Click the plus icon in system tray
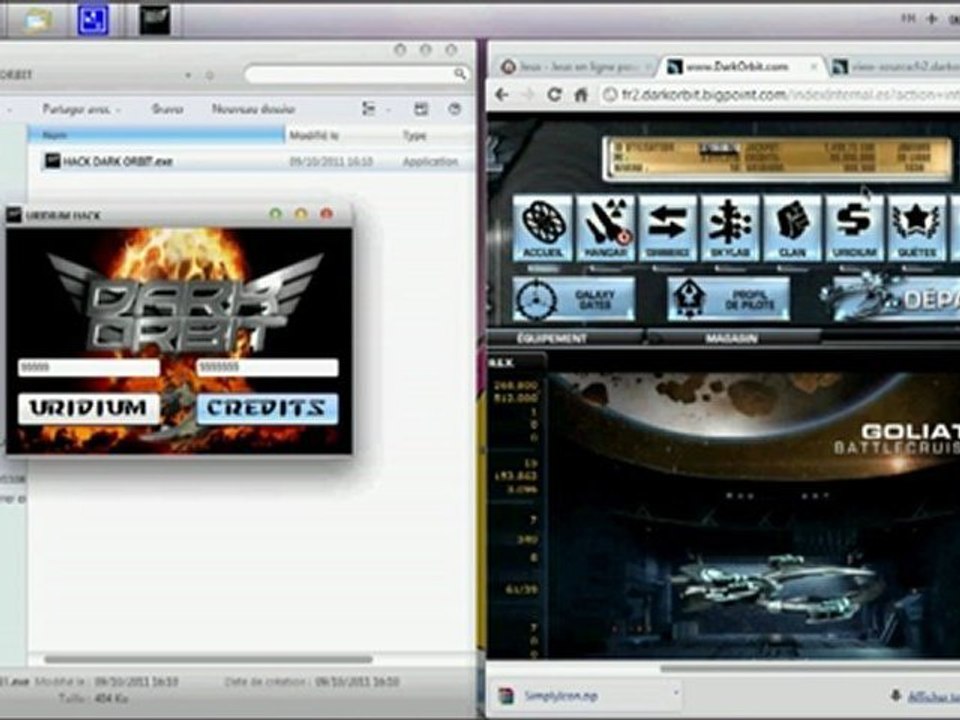Image resolution: width=960 pixels, height=720 pixels. point(932,19)
